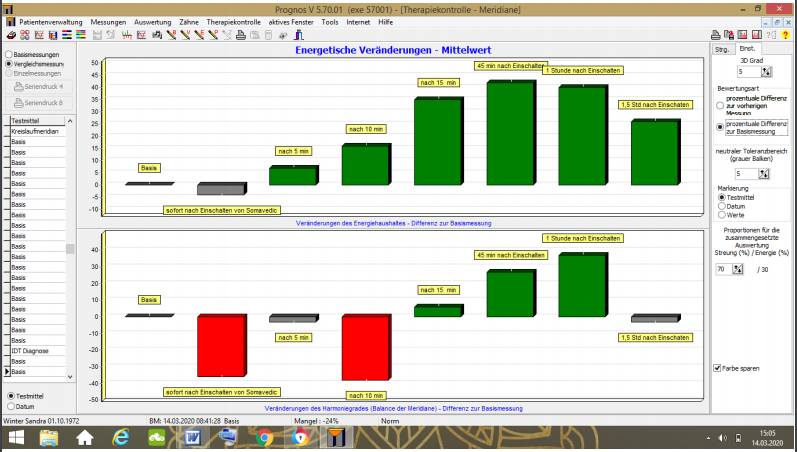Adjust the 3D Grad spinner arrows
Screen dimensions: 797x452
765,72
